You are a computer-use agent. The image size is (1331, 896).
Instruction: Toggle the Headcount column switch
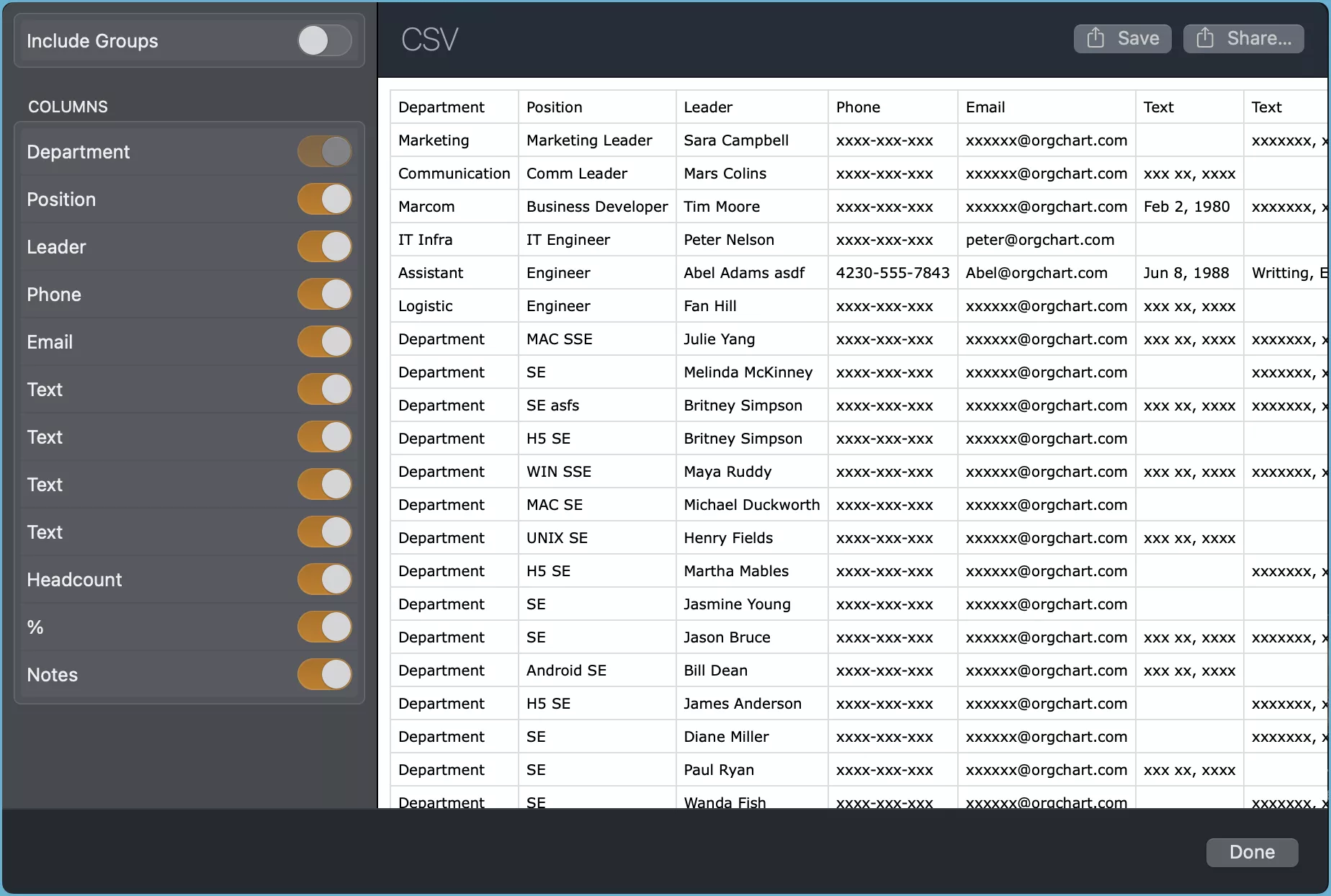tap(325, 580)
